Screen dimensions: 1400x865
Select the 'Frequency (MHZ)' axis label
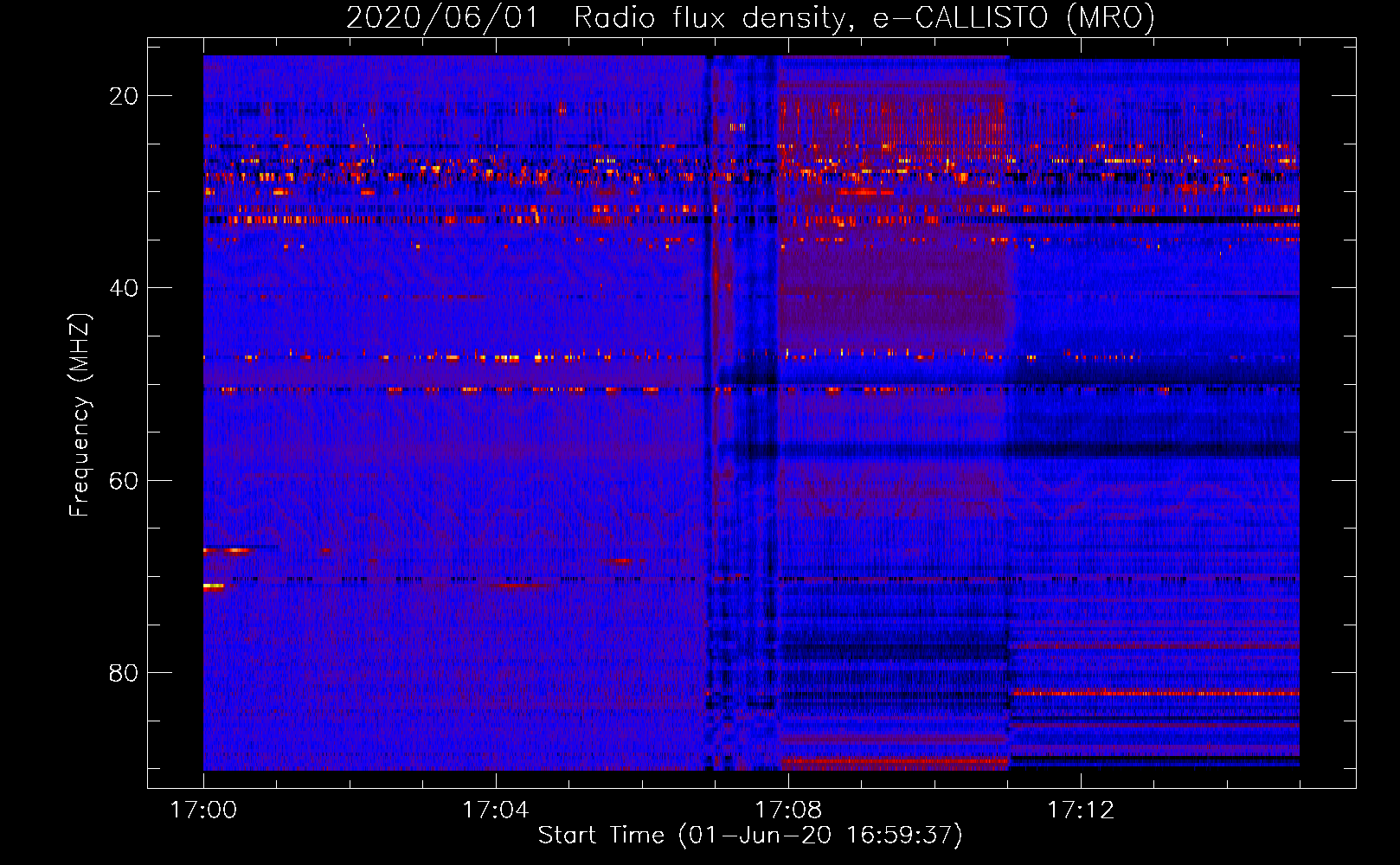click(80, 415)
